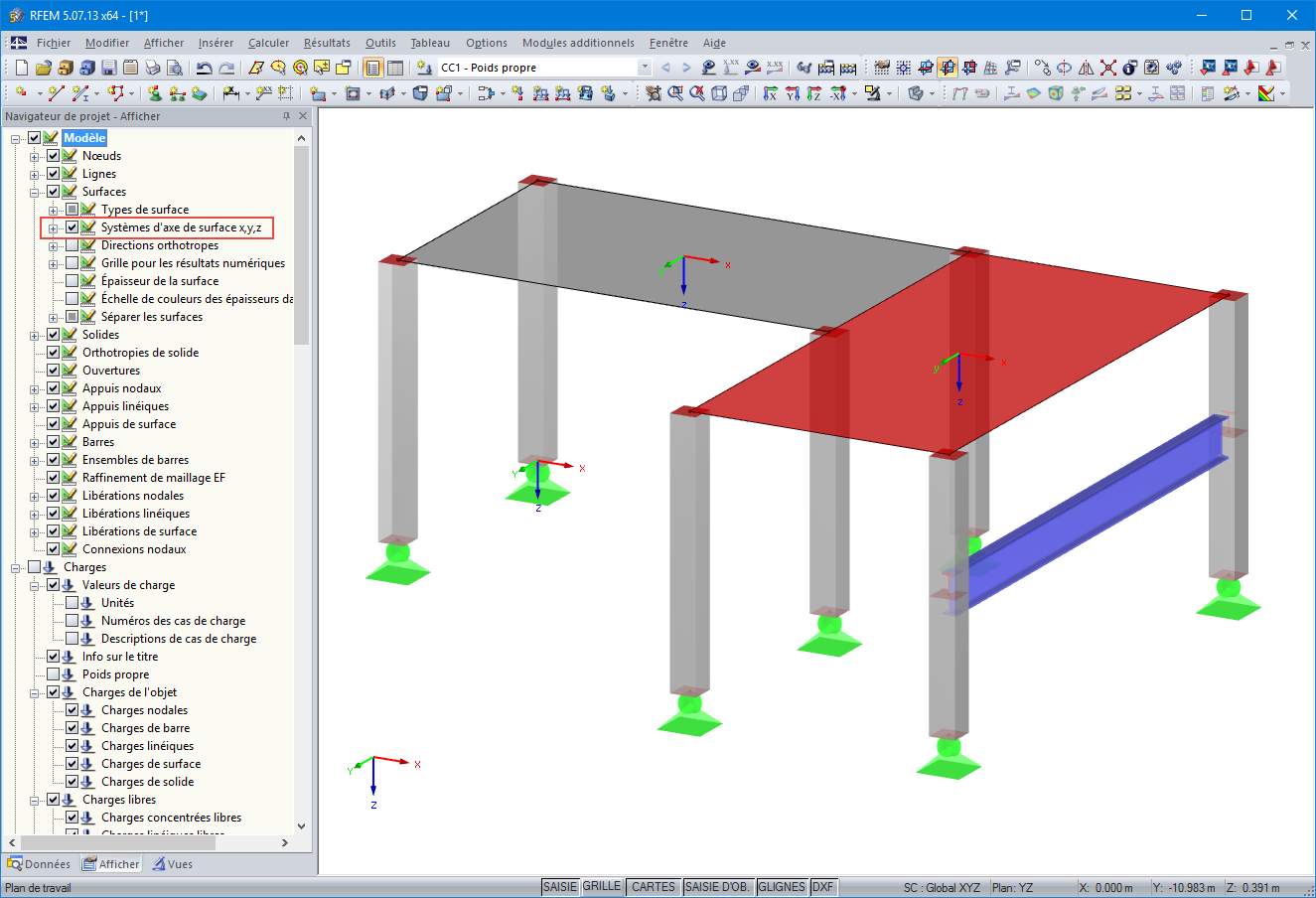The height and width of the screenshot is (898, 1316).
Task: Toggle the Lignes checkbox
Action: click(54, 174)
